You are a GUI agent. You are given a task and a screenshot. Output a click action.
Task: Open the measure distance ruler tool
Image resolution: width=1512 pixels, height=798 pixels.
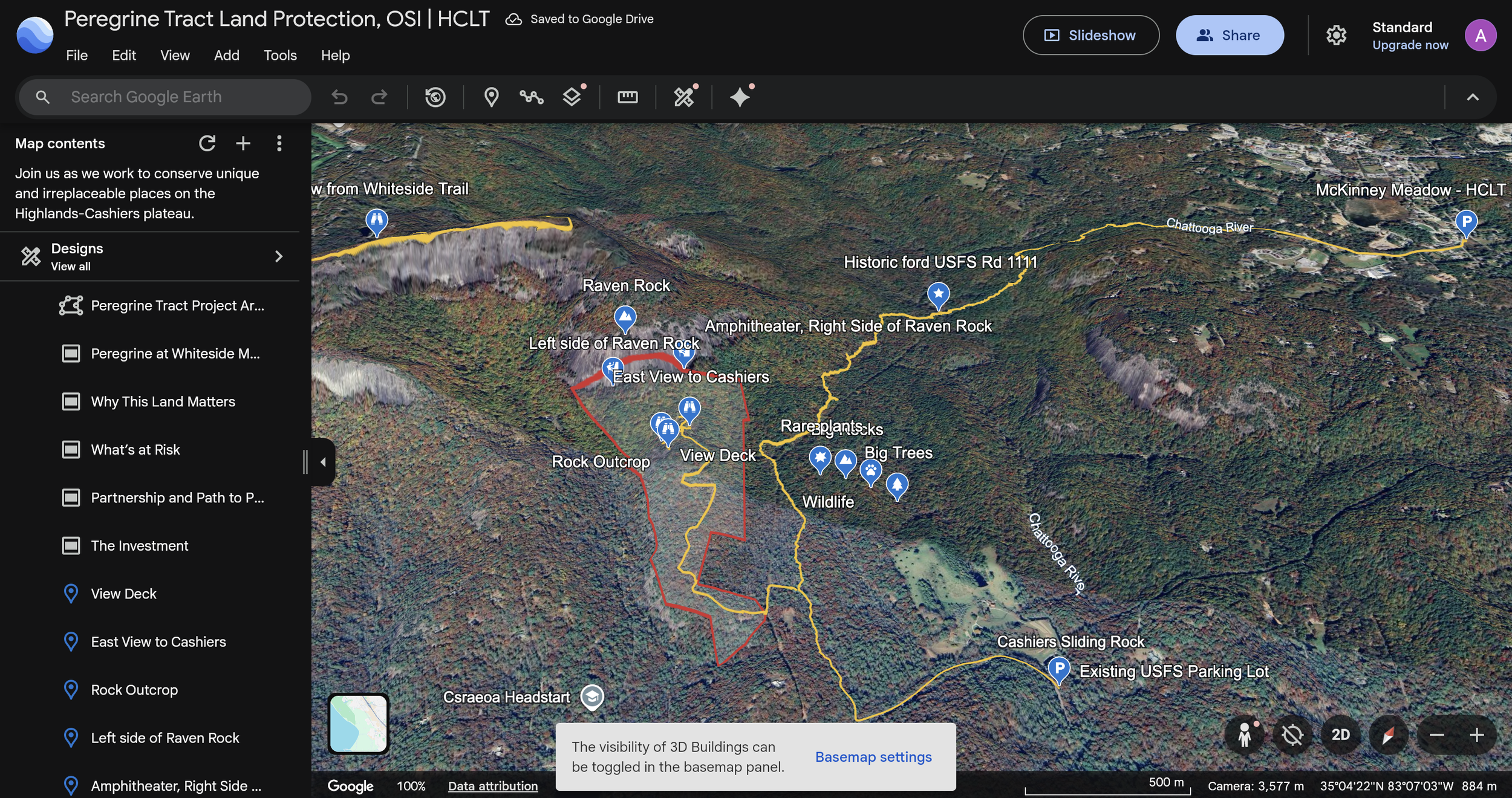coord(627,97)
